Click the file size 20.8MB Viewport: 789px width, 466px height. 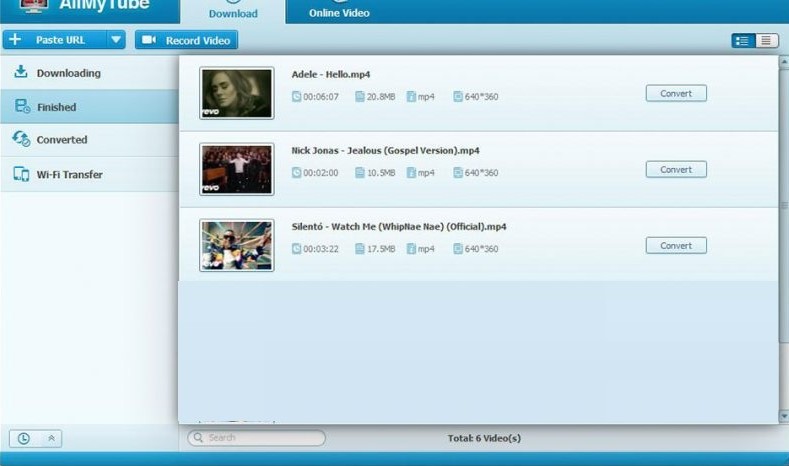[x=381, y=97]
